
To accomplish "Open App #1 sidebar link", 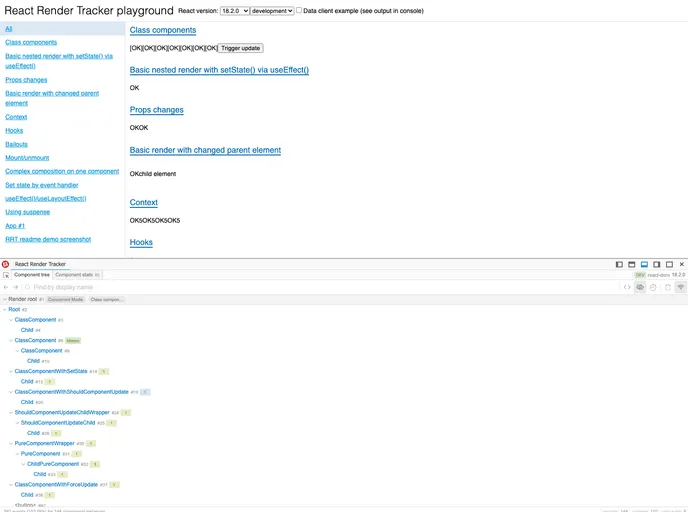I will [x=15, y=226].
